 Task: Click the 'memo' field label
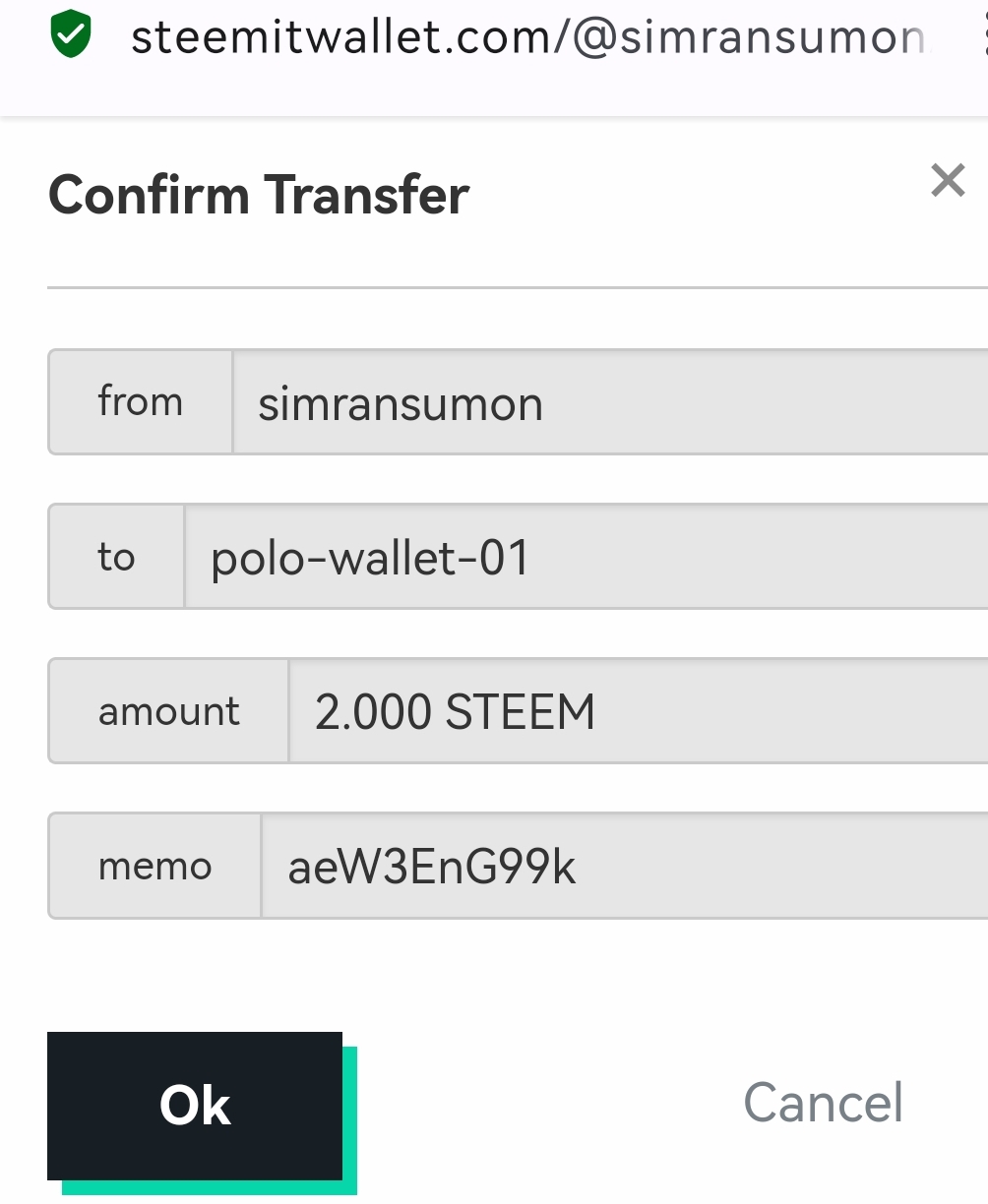pyautogui.click(x=154, y=866)
